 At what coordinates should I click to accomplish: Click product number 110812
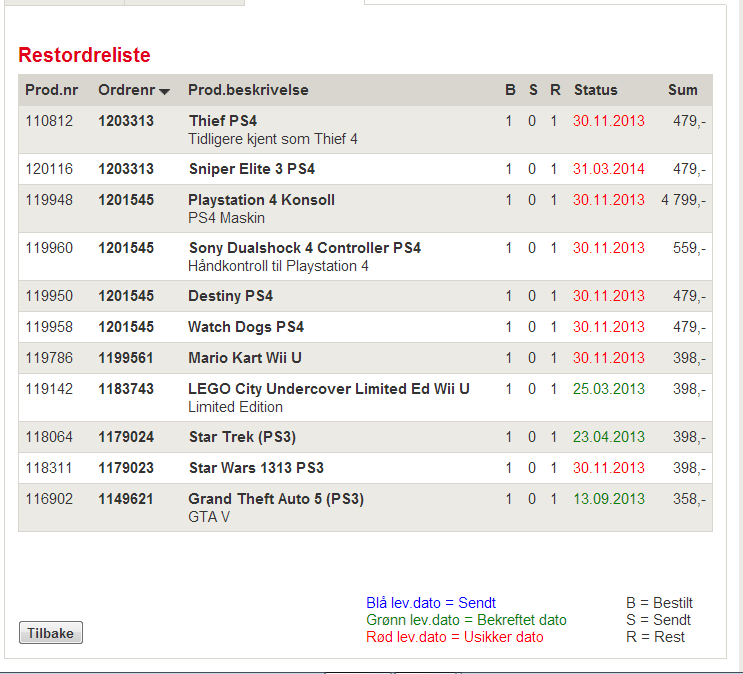pyautogui.click(x=49, y=121)
